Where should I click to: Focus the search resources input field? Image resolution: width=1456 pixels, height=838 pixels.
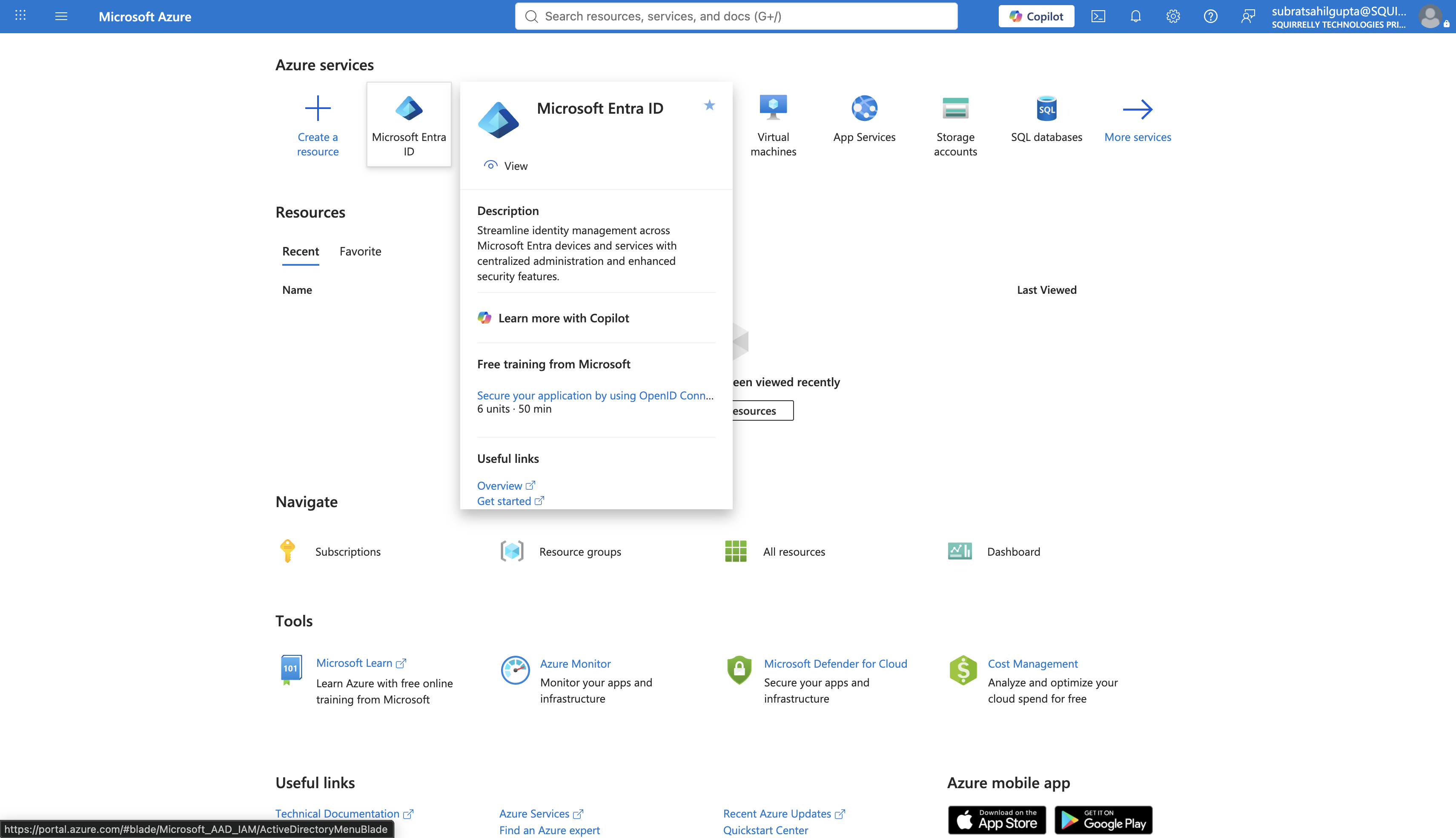click(x=737, y=16)
